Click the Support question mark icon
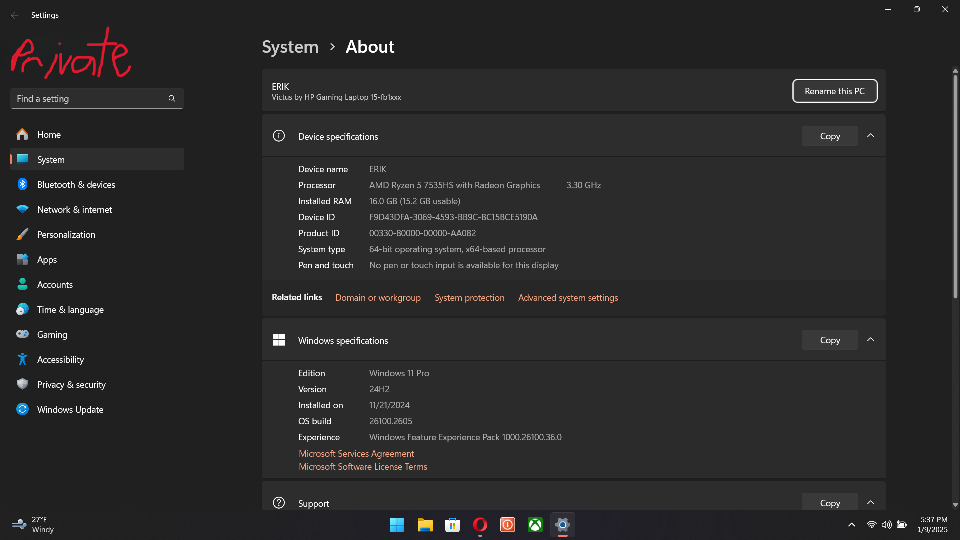The width and height of the screenshot is (960, 540). point(279,503)
